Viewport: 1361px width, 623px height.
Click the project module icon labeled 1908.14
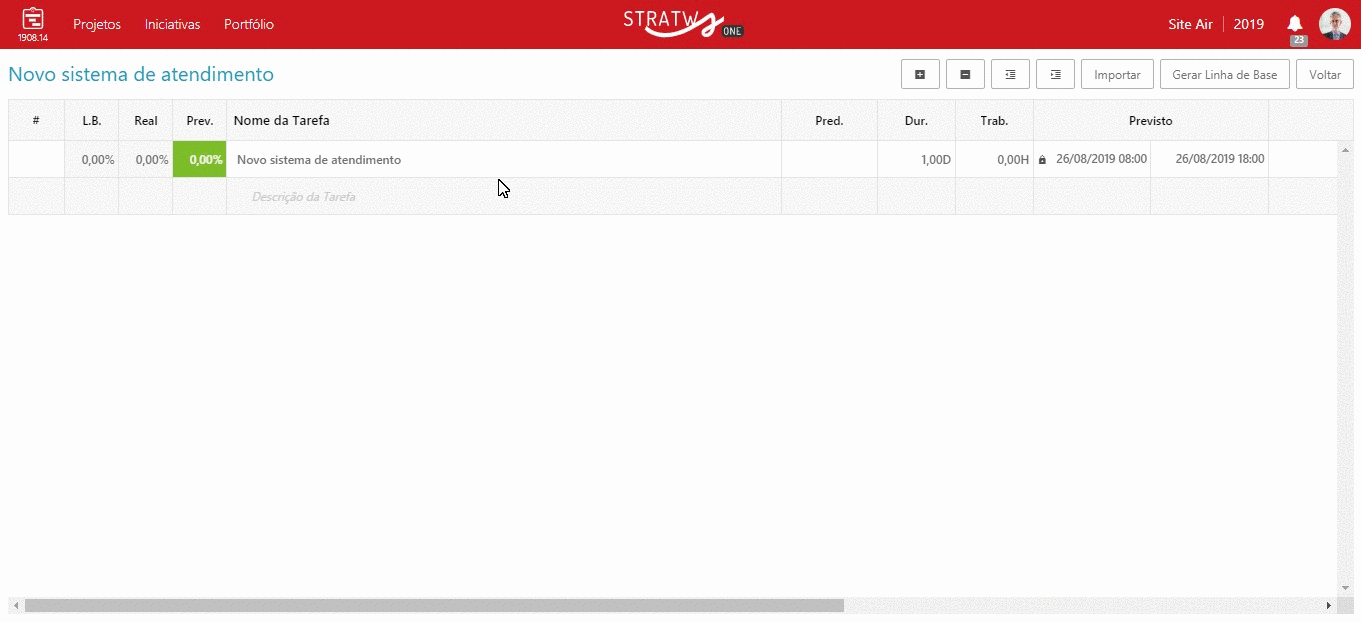(33, 24)
